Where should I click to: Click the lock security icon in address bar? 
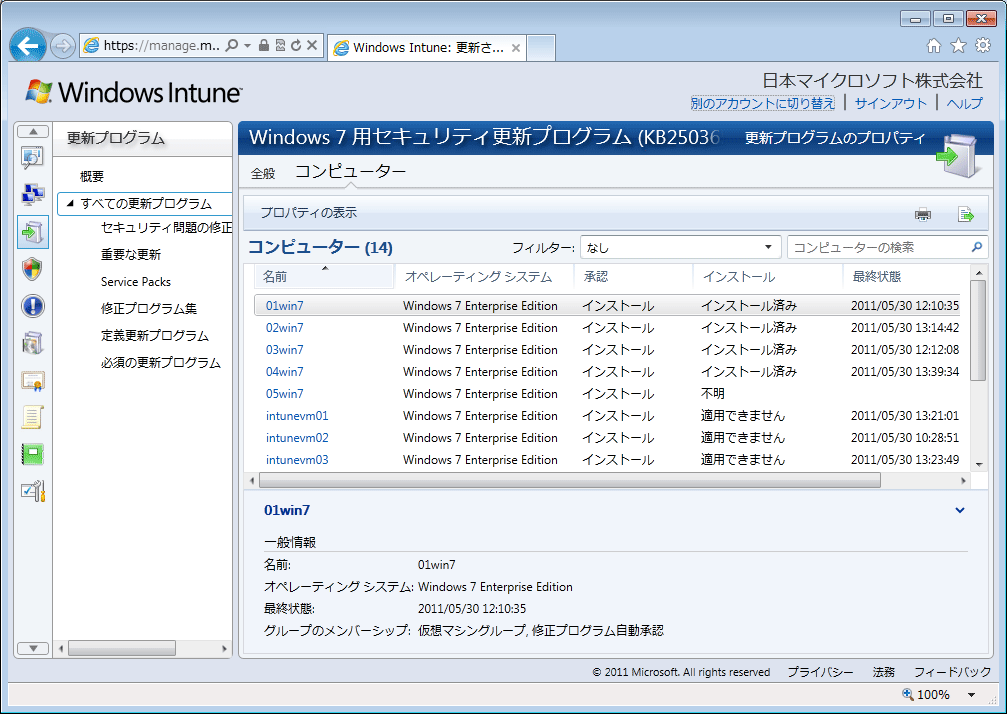click(x=263, y=45)
